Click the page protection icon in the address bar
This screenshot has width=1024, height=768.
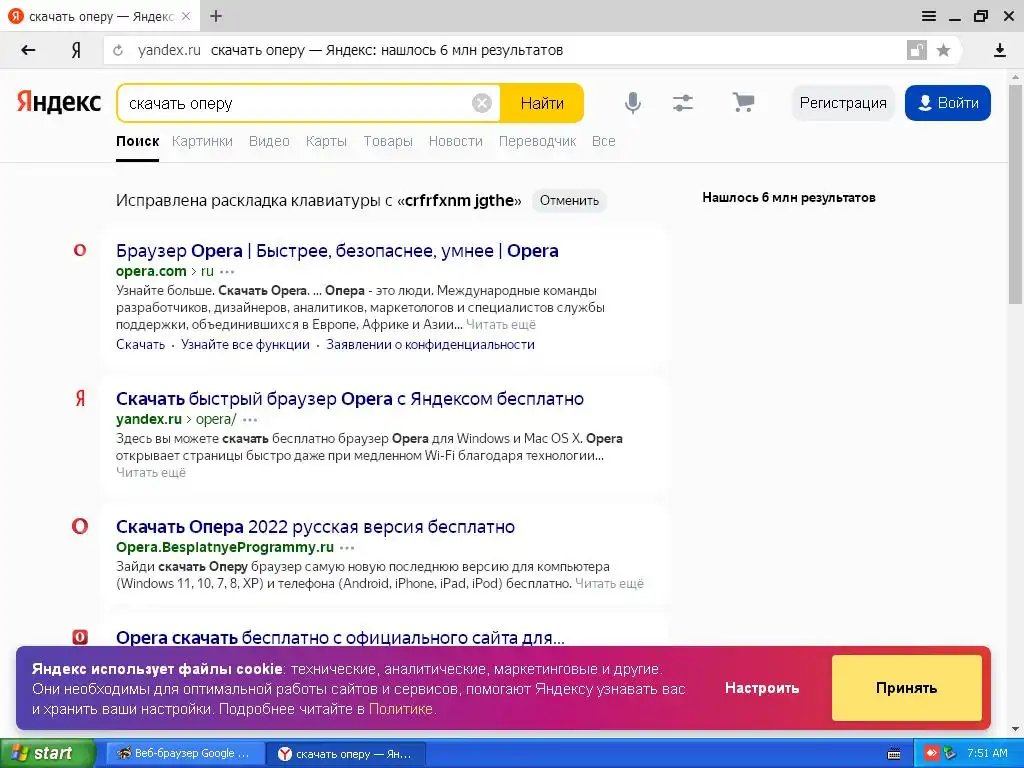click(x=917, y=50)
